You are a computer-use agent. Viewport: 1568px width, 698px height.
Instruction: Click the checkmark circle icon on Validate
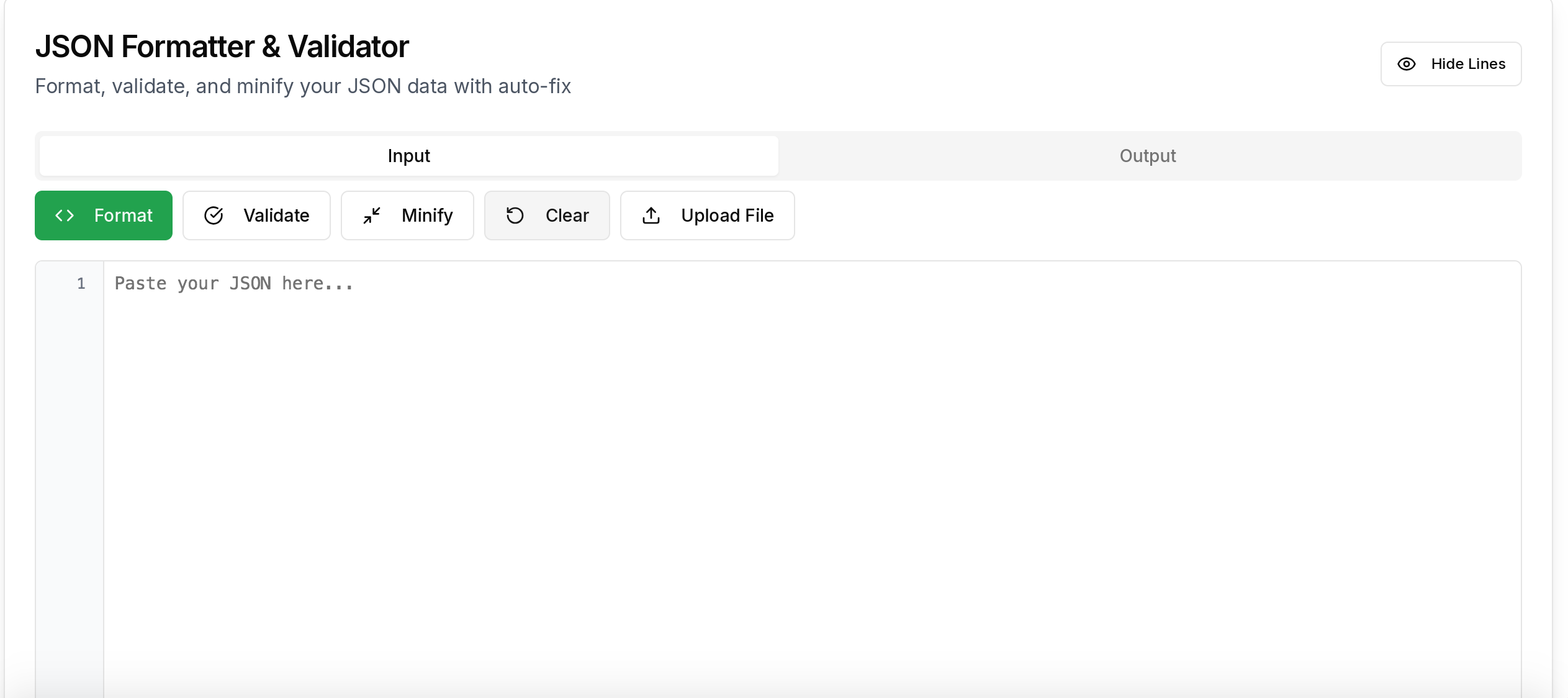tap(214, 215)
